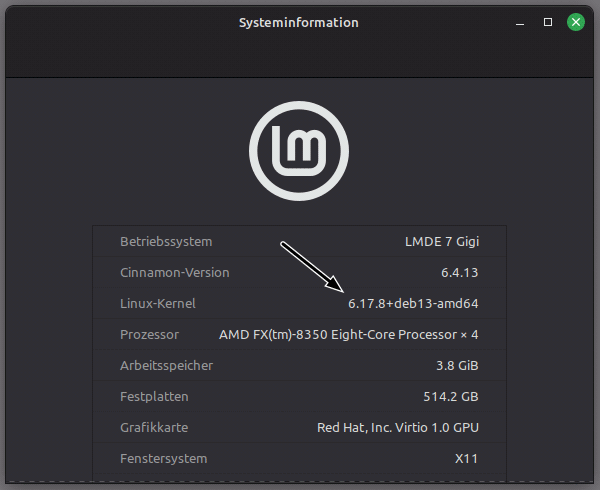Select the kernel value 6.17.8+deb13-amd64

coord(413,304)
